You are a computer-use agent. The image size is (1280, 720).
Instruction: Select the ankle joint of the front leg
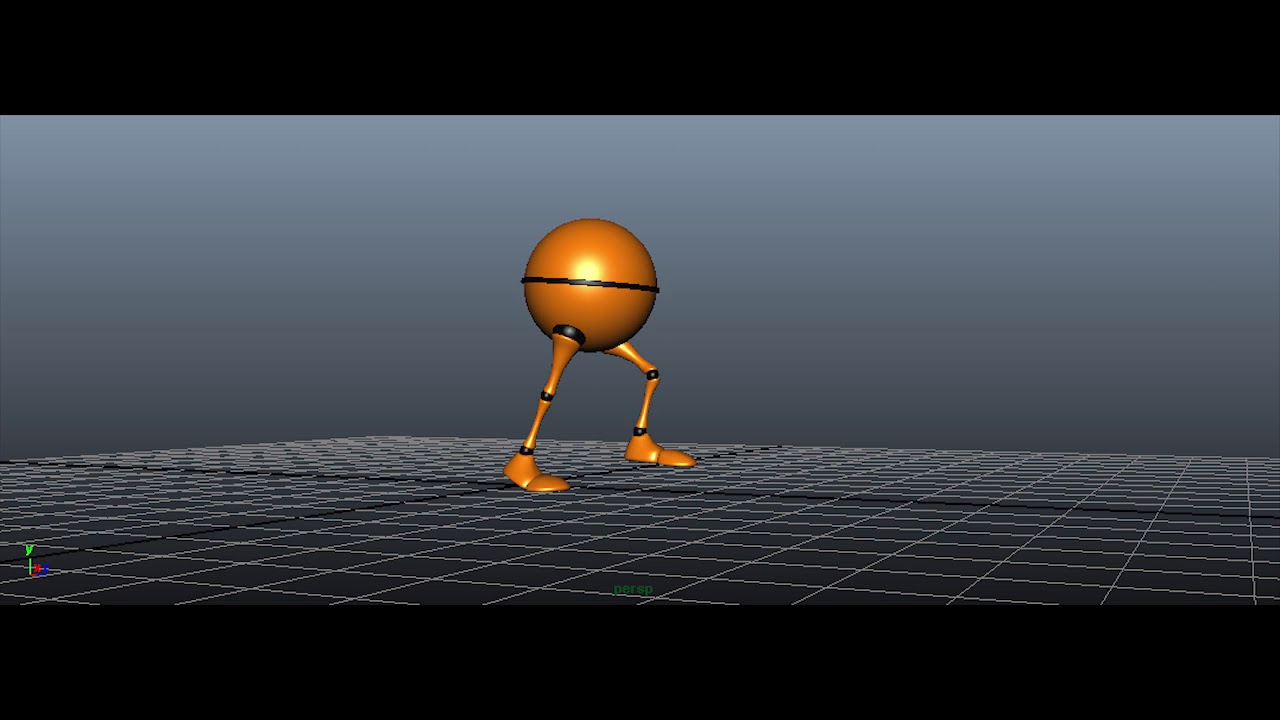point(526,450)
